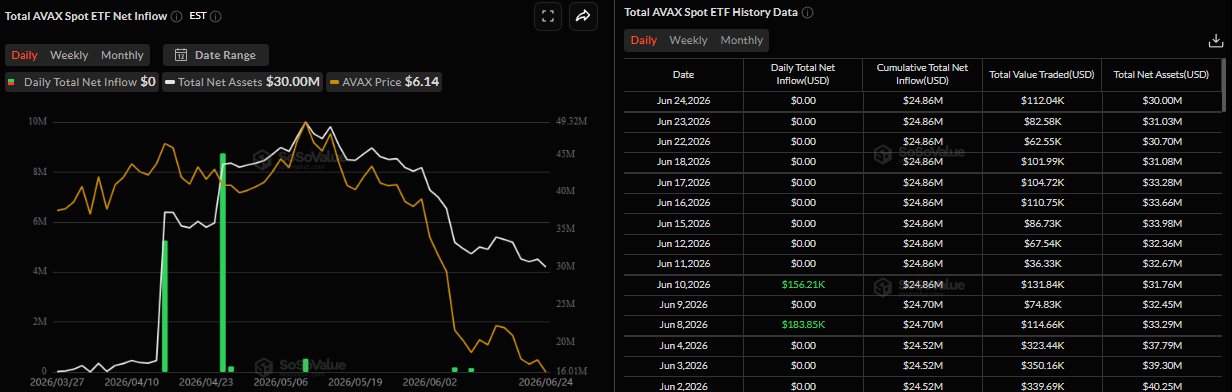Click the Date column header
This screenshot has width=1232, height=392.
click(683, 74)
